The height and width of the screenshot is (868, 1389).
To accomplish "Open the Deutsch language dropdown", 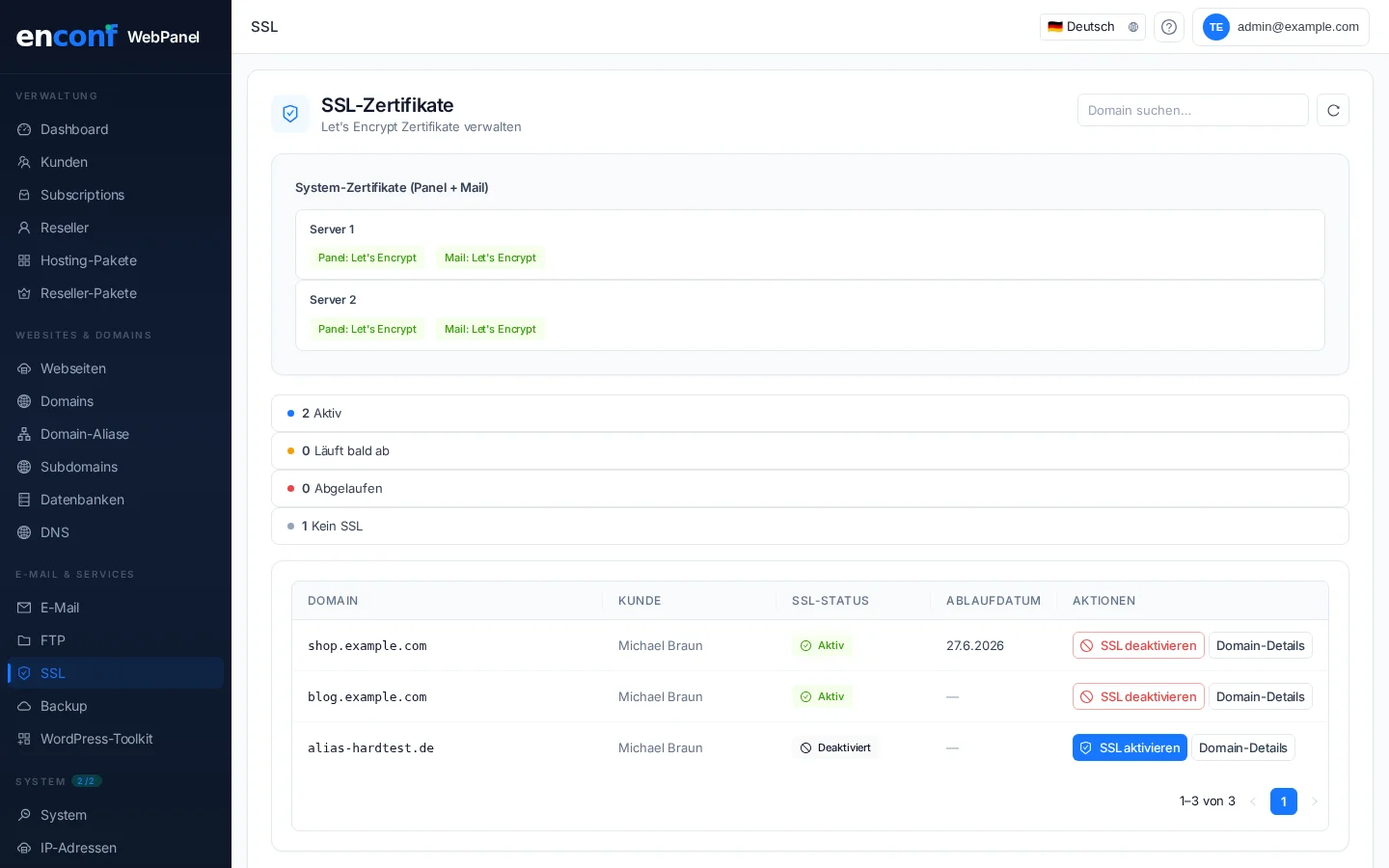I will coord(1092,27).
